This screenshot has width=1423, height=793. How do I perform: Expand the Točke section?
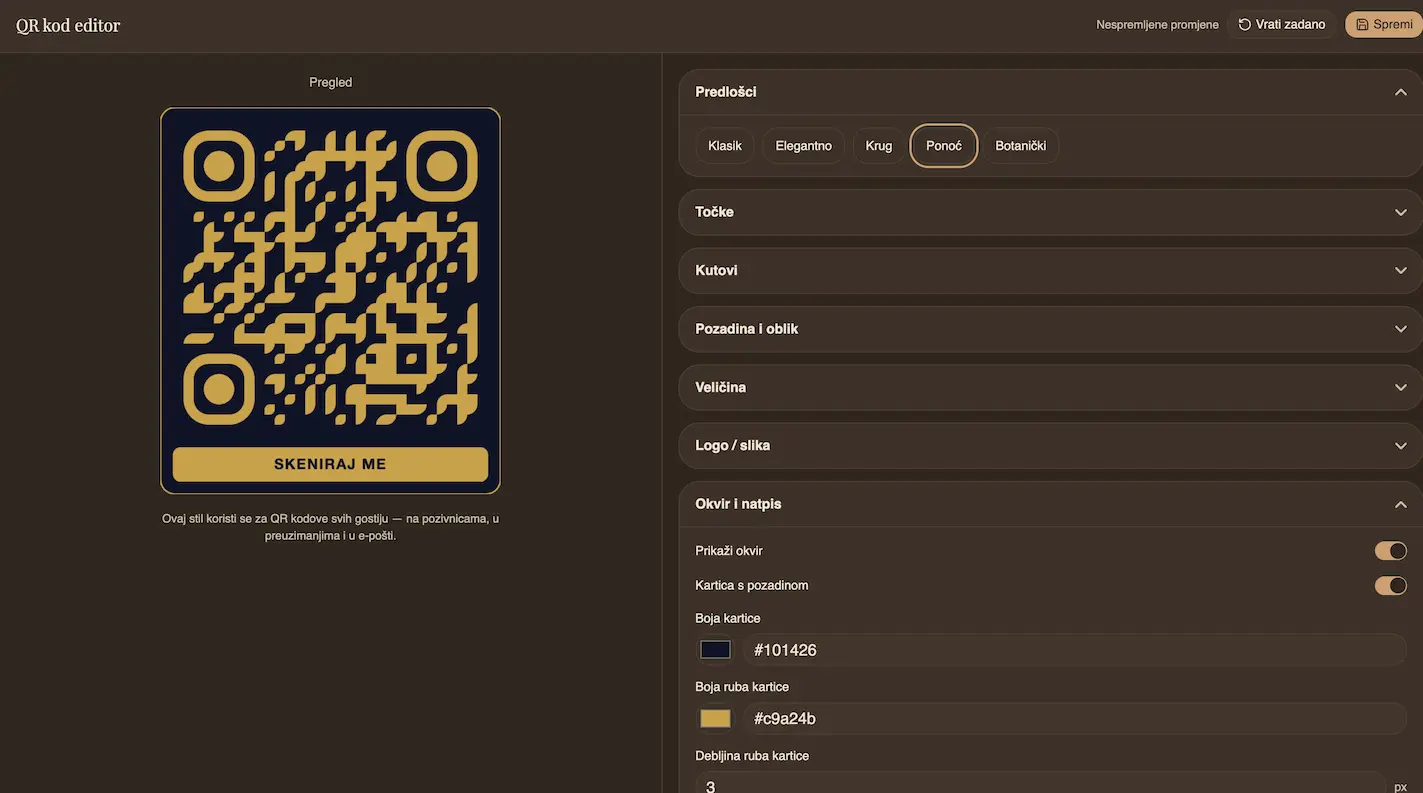pyautogui.click(x=1051, y=212)
